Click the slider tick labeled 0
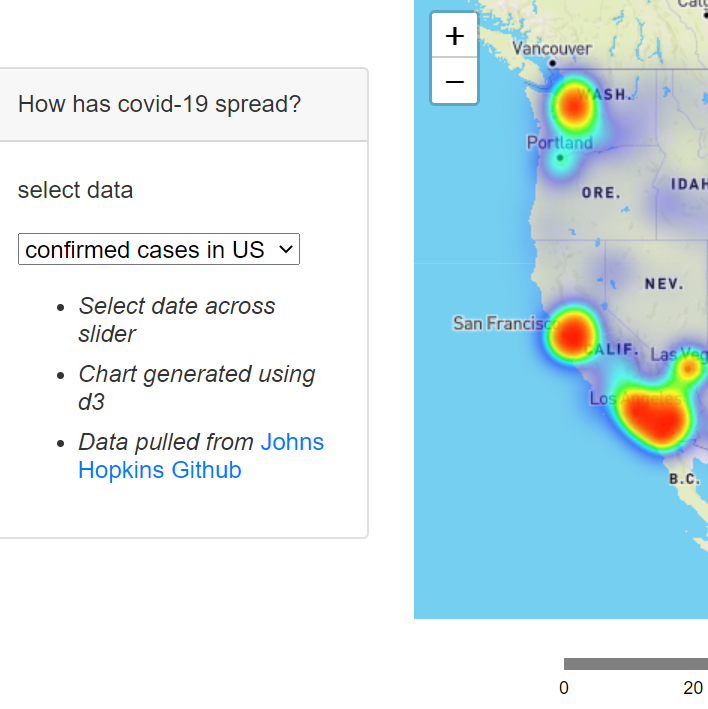The image size is (708, 709). coord(564,688)
